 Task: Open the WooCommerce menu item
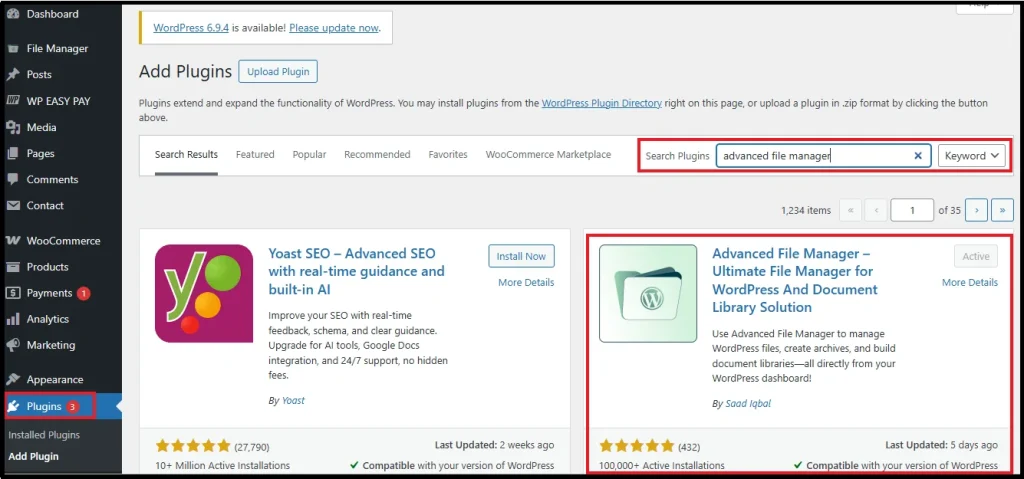[61, 240]
